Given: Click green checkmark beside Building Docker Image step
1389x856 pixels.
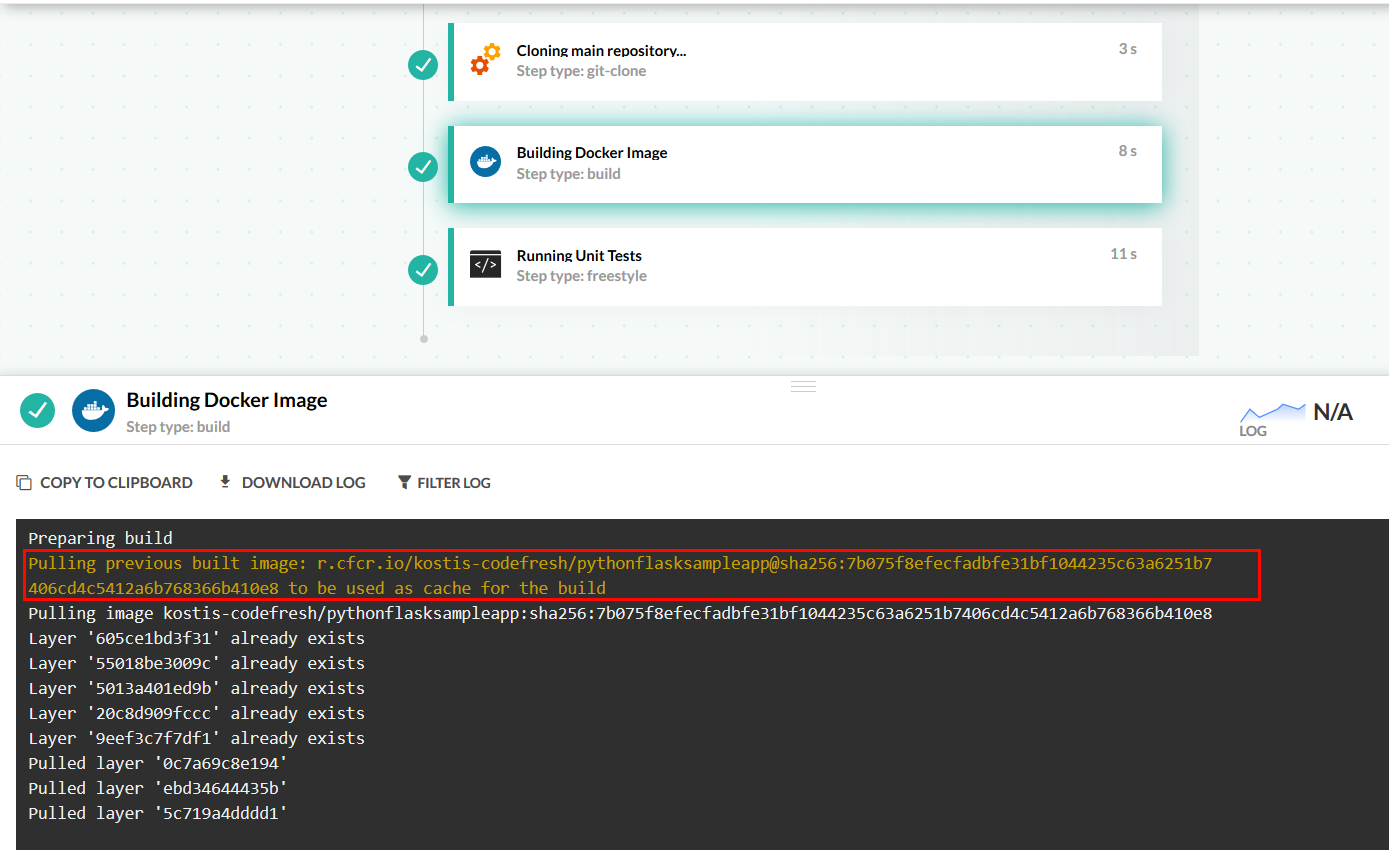Looking at the screenshot, I should 423,167.
